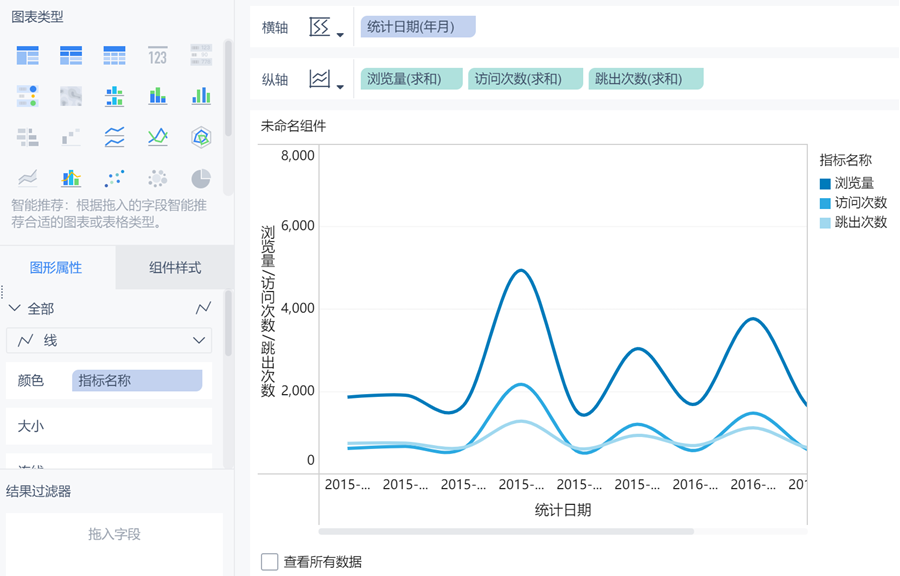Click the 跳出次数 legend color swatch

pos(825,223)
